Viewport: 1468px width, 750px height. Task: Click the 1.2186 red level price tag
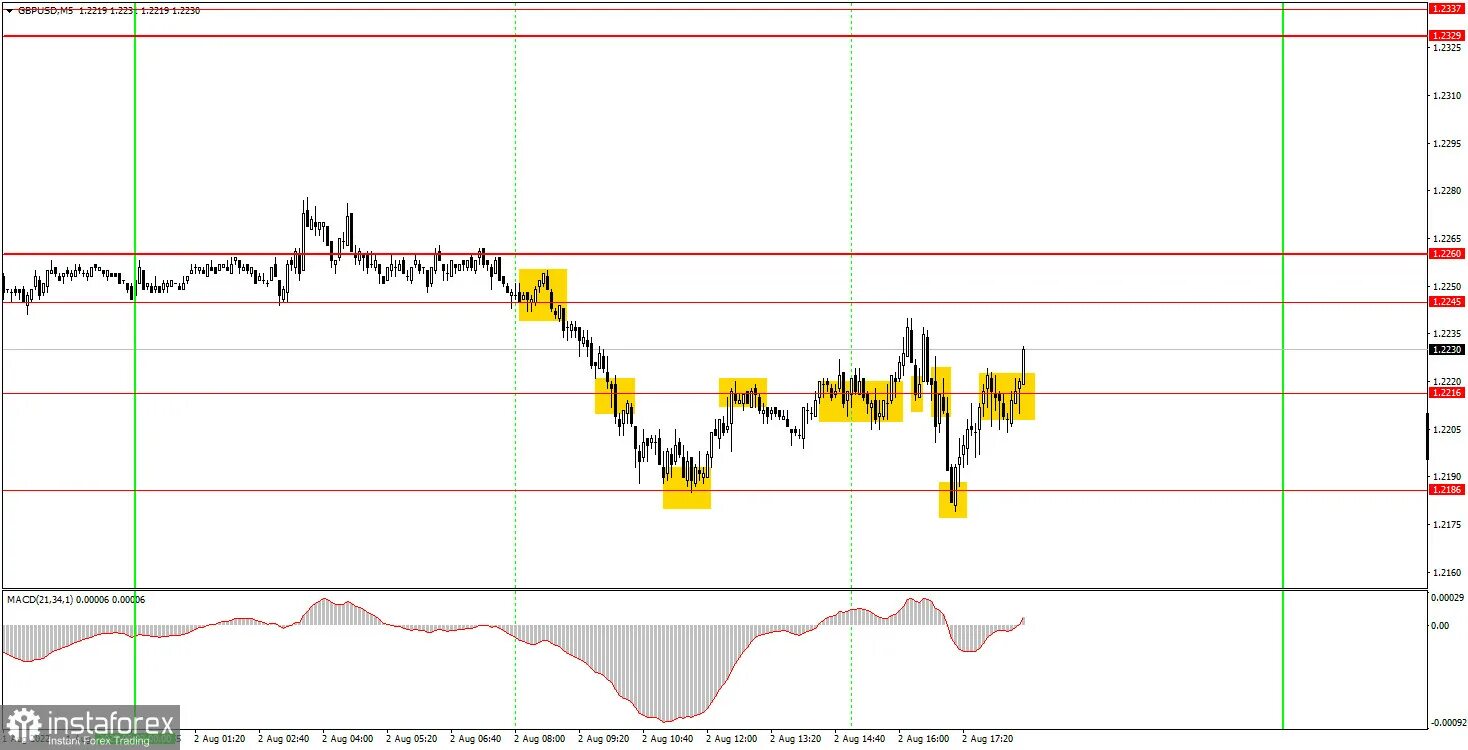pyautogui.click(x=1446, y=490)
